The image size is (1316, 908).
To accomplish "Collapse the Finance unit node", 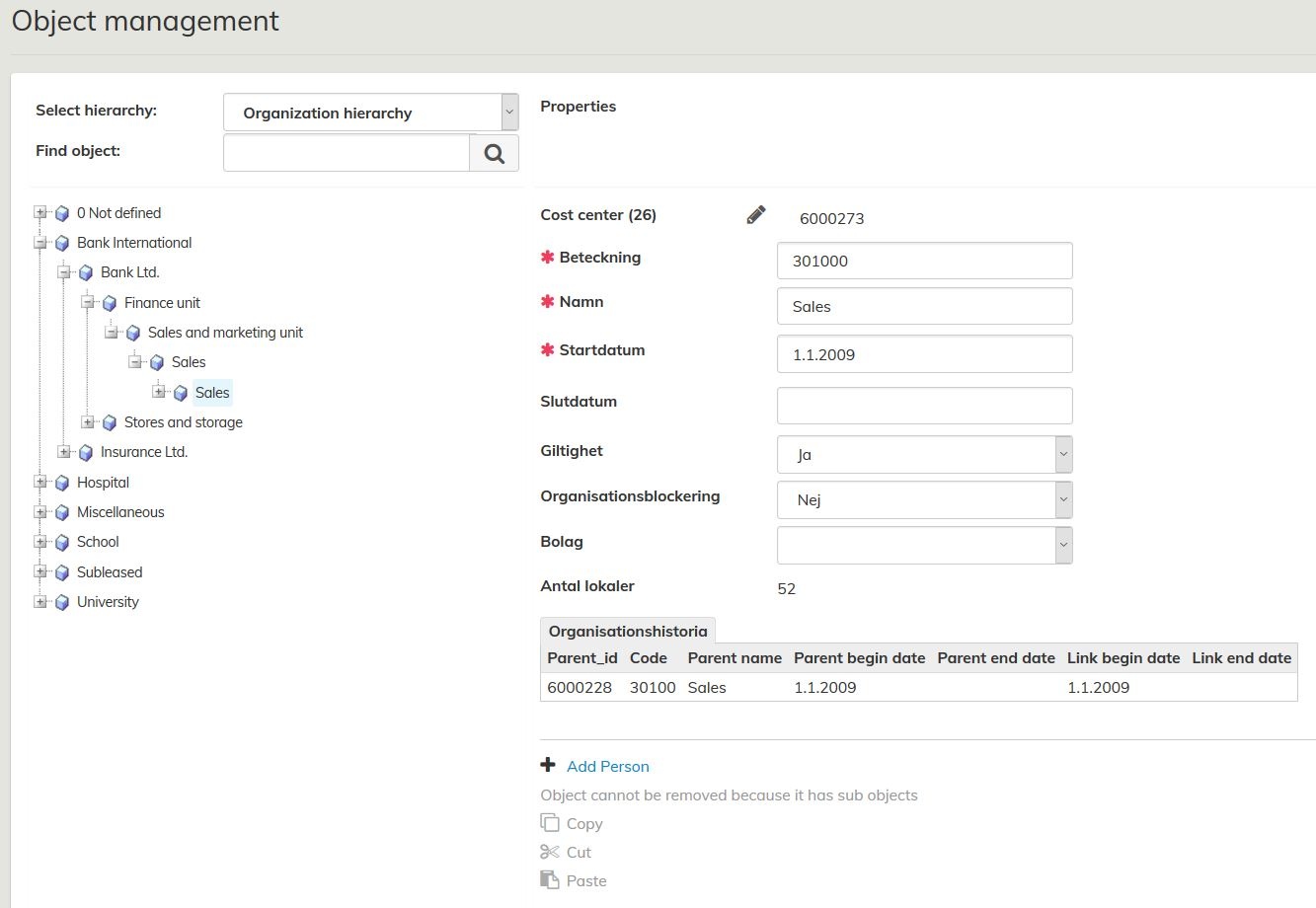I will point(88,303).
